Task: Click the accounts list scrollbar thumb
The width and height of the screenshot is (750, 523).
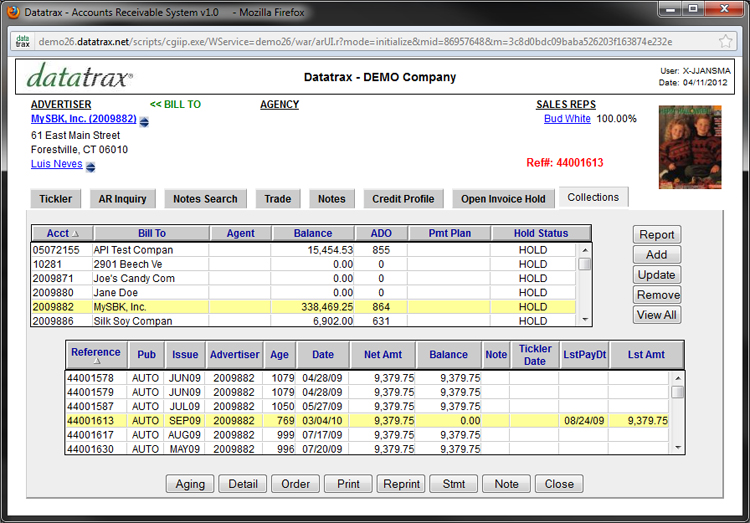Action: [x=585, y=264]
